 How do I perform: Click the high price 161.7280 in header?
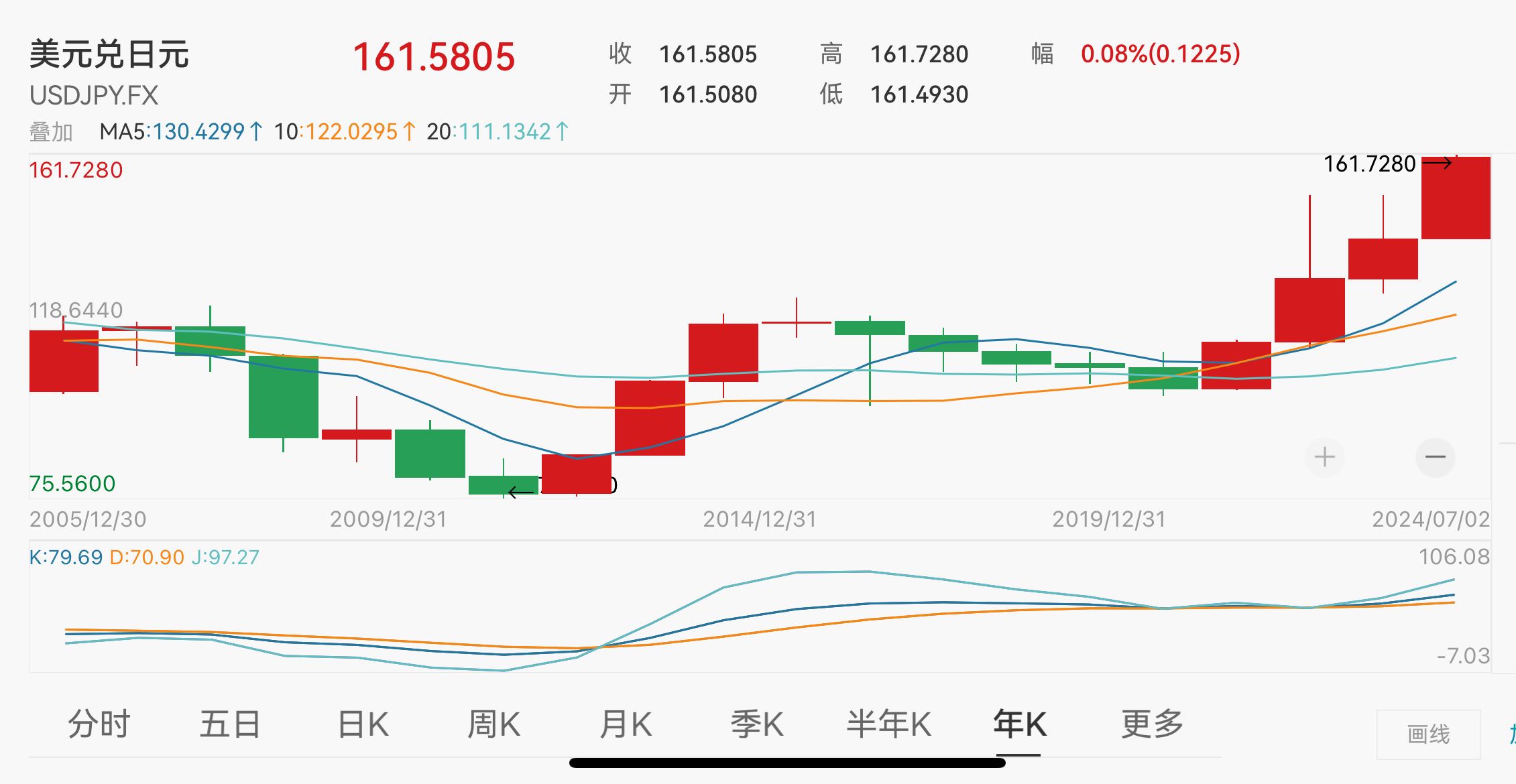919,54
